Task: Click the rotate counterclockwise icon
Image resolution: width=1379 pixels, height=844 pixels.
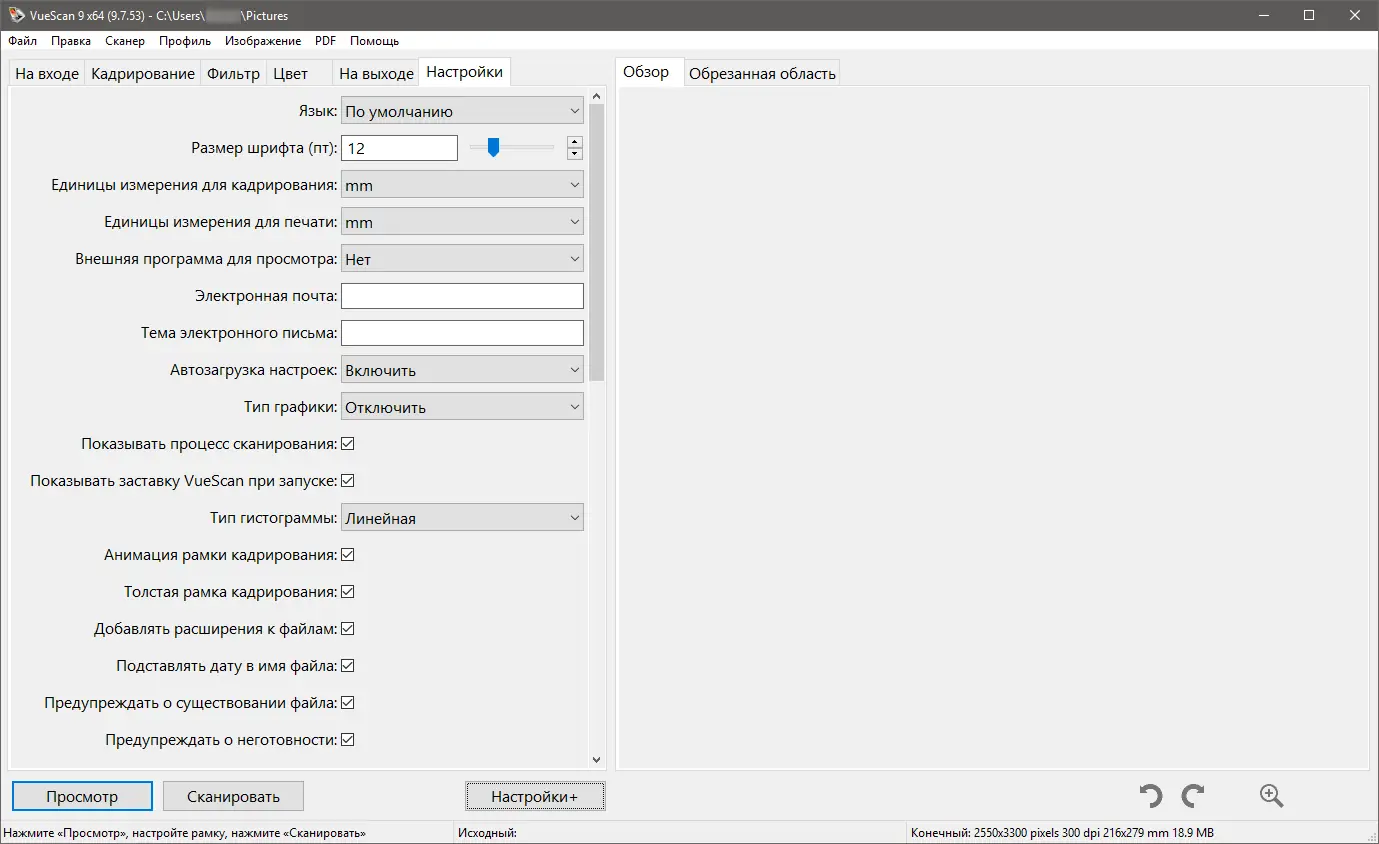Action: pos(1149,795)
